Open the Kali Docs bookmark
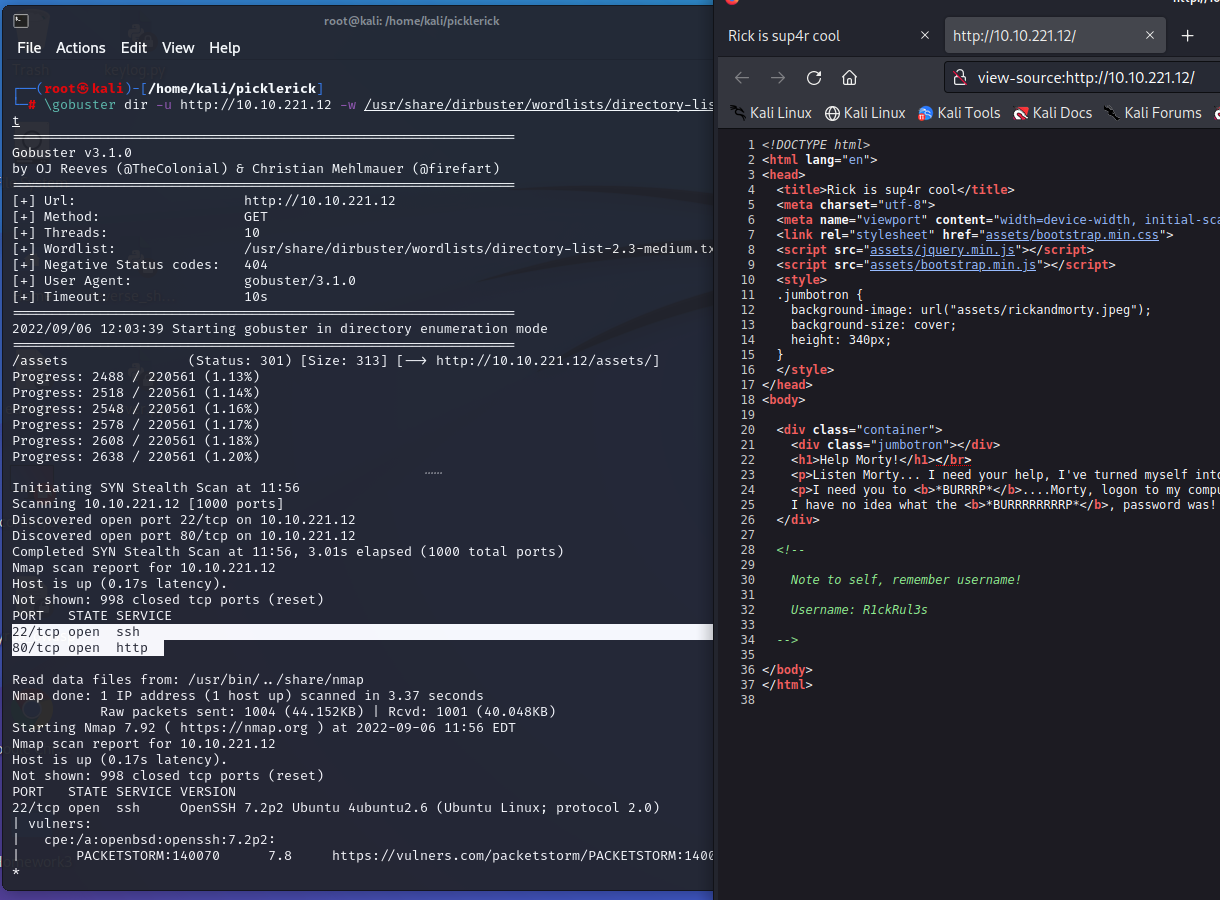 point(1052,113)
